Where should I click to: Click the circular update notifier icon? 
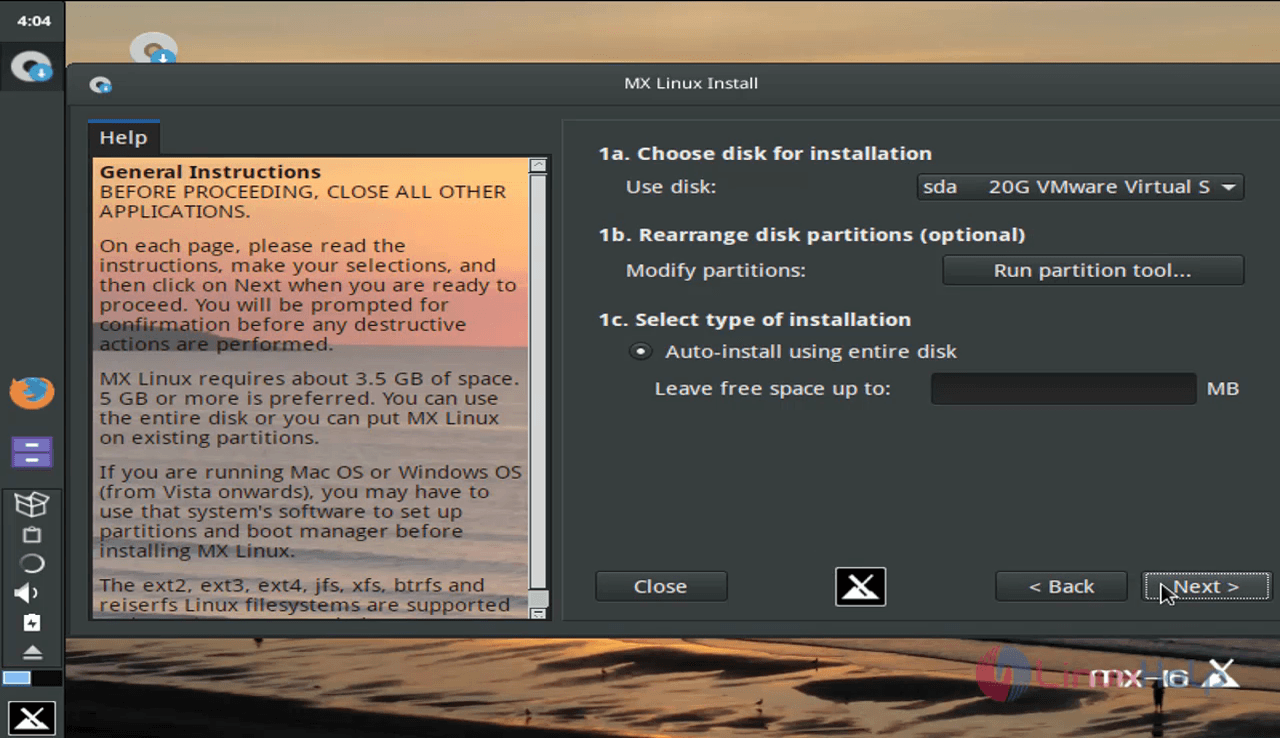(x=32, y=563)
